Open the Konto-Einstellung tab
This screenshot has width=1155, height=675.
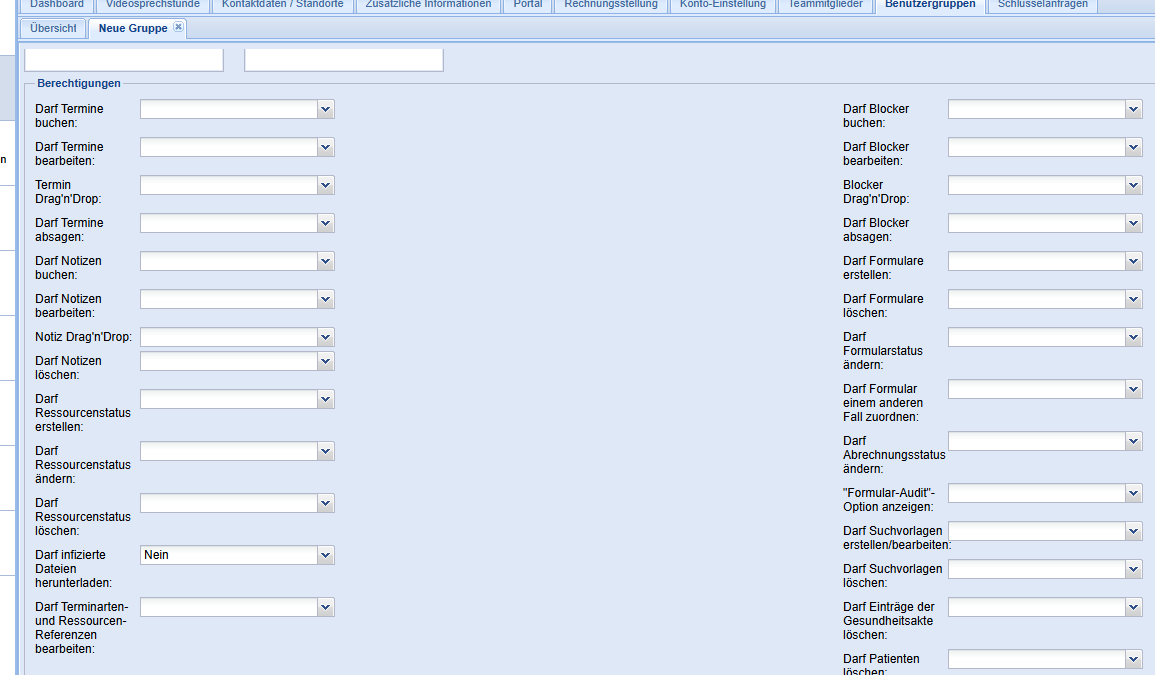[722, 5]
